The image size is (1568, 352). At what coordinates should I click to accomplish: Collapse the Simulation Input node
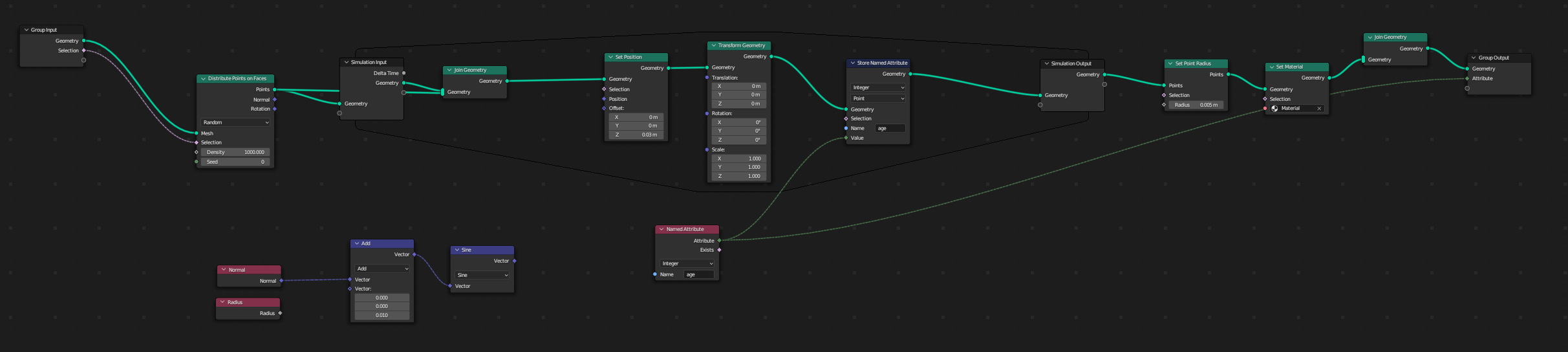(x=346, y=62)
